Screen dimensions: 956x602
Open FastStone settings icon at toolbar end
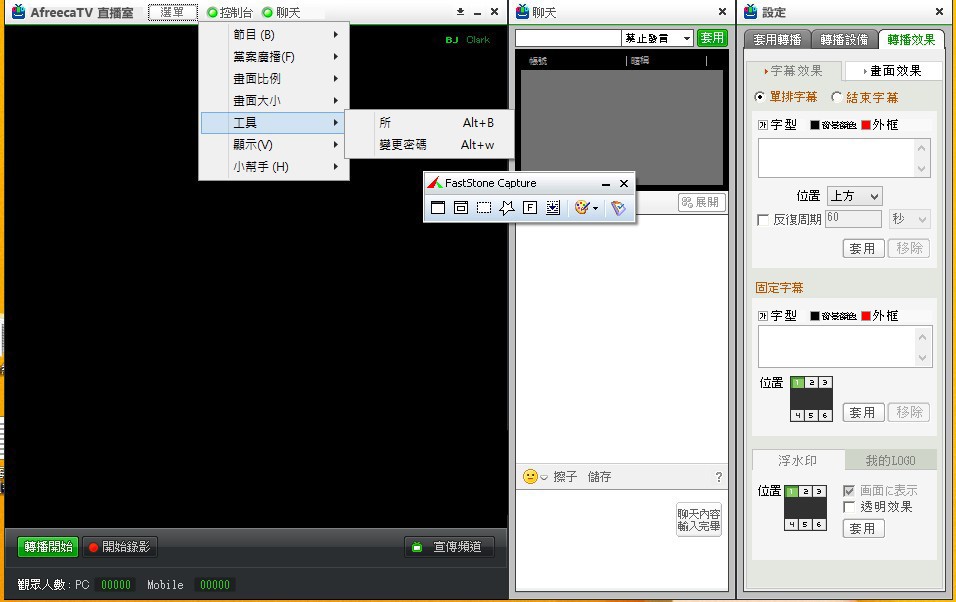pos(618,208)
